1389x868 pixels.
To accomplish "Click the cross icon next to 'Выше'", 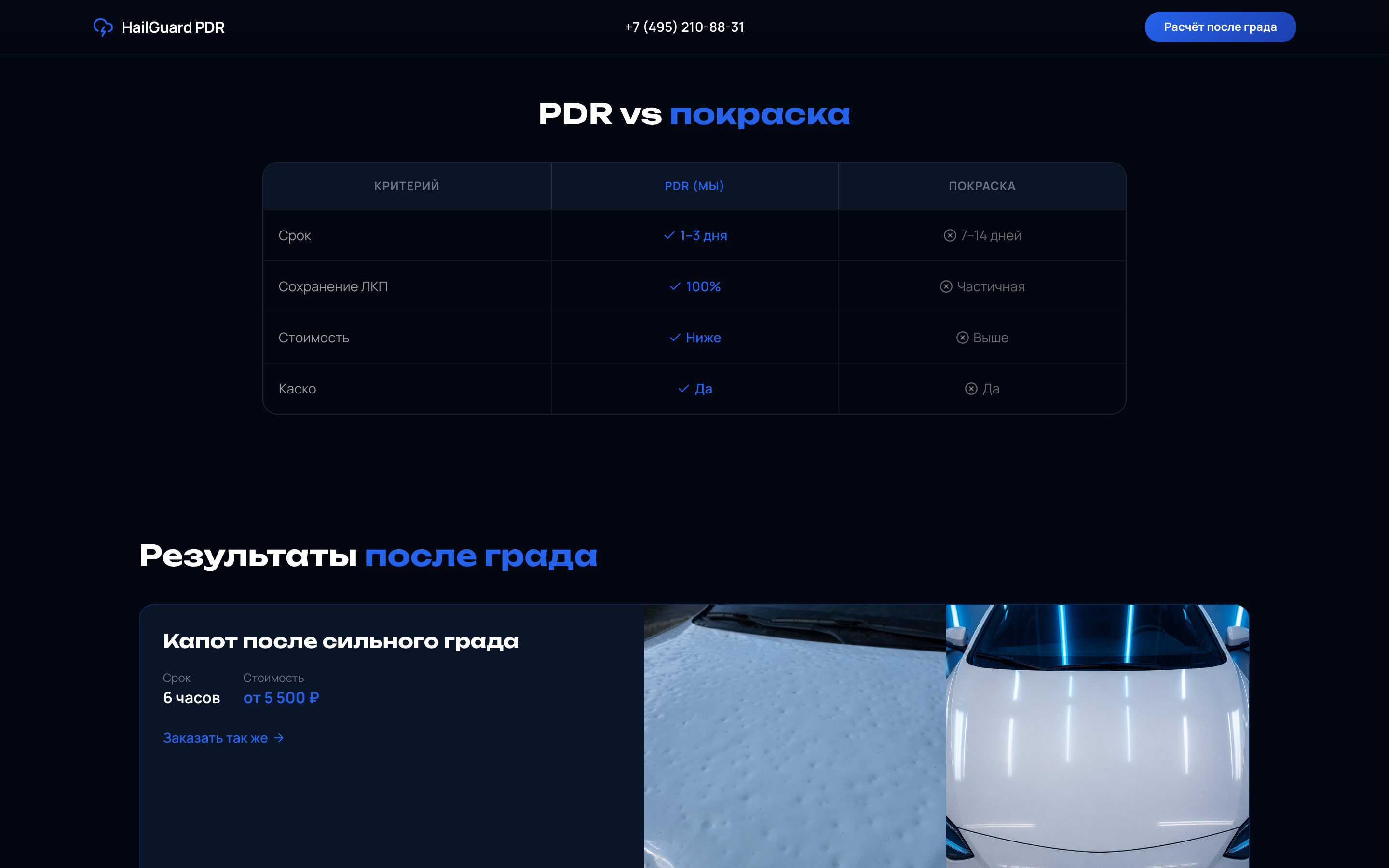I will (963, 338).
